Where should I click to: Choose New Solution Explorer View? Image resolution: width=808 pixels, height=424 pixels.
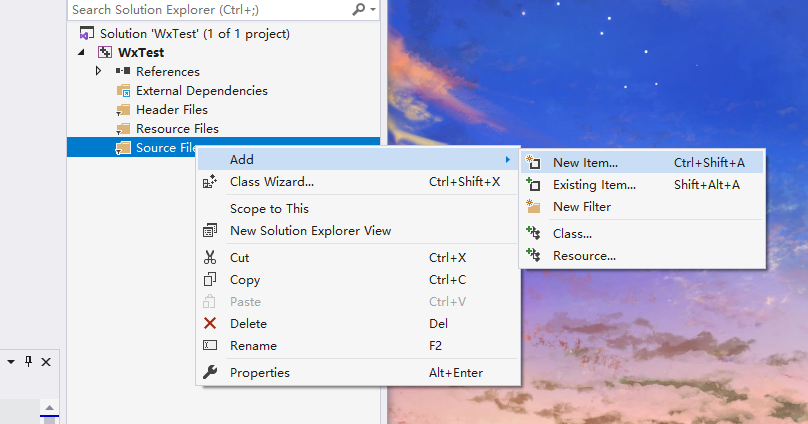[x=357, y=231]
